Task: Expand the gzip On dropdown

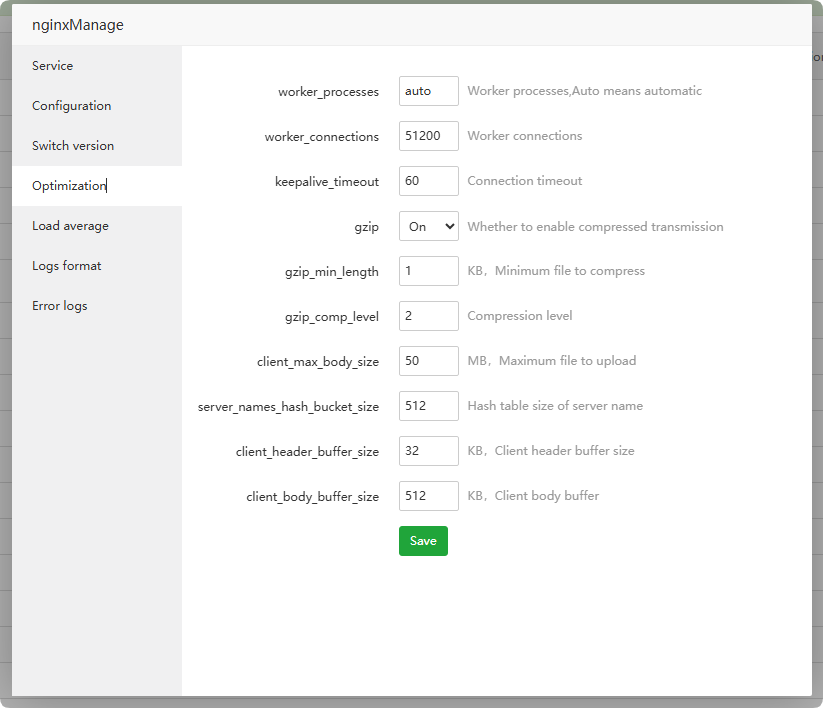Action: (x=429, y=227)
